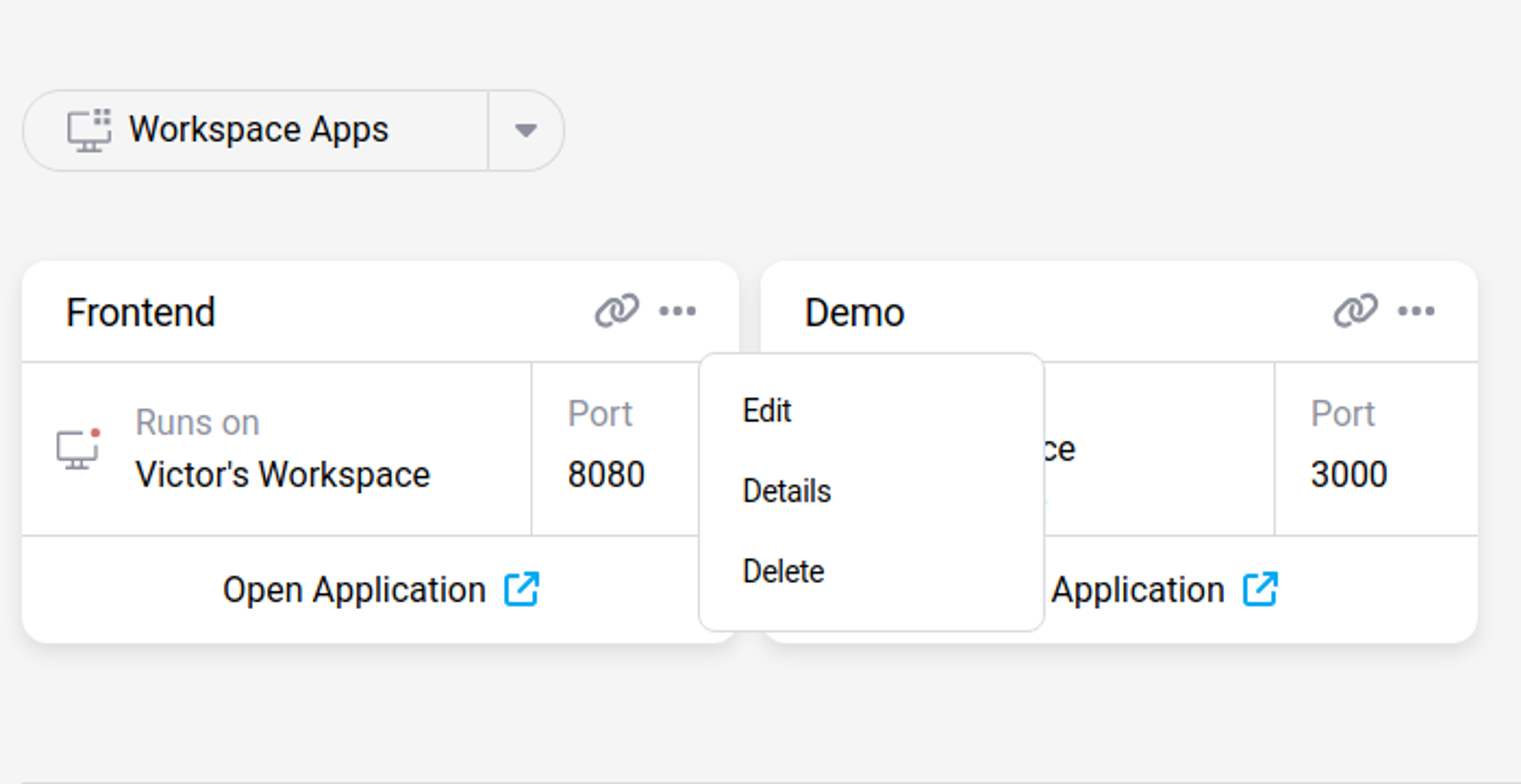Viewport: 1521px width, 784px height.
Task: Click external-link icon in Demo card
Action: (x=1260, y=589)
